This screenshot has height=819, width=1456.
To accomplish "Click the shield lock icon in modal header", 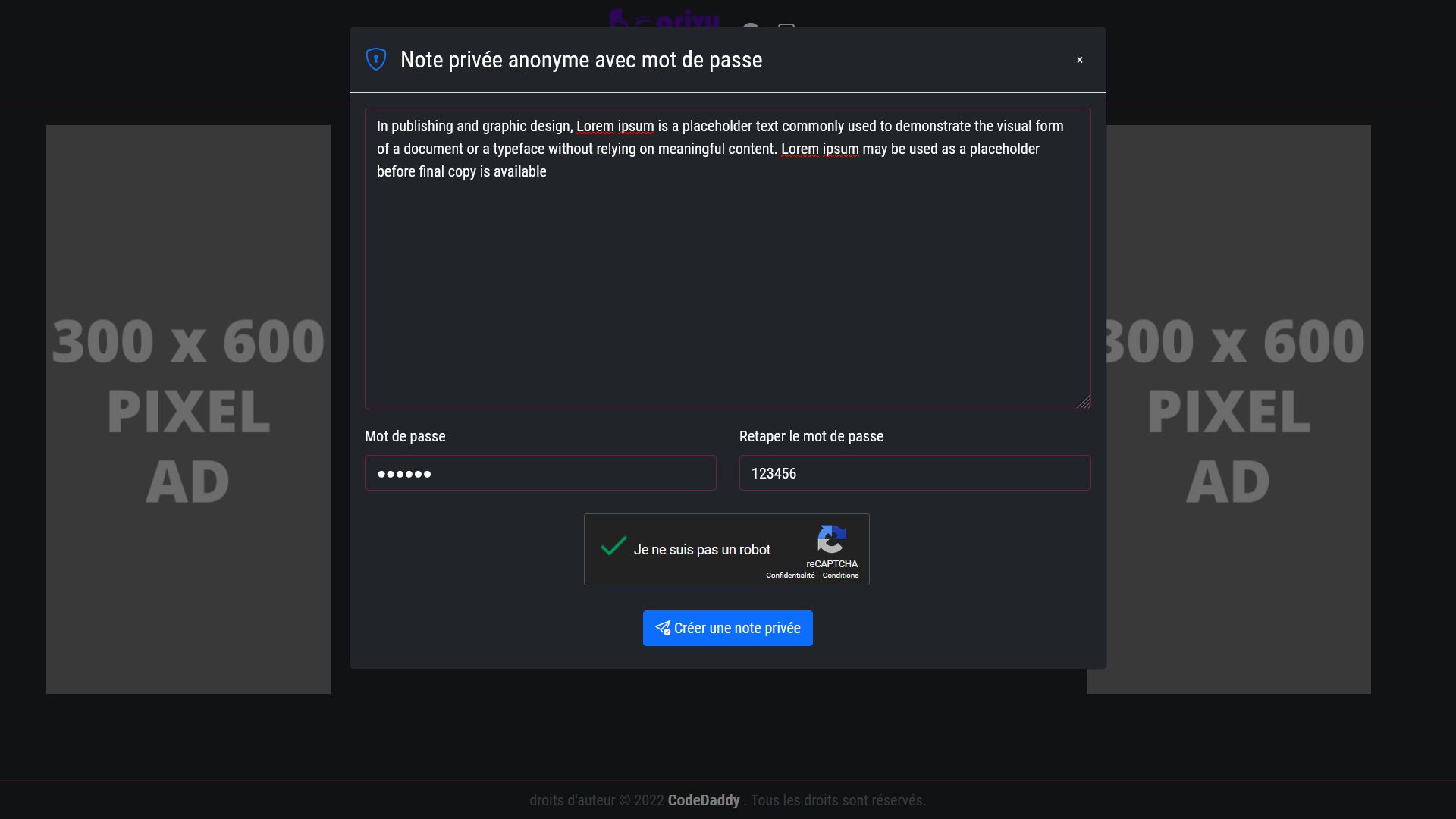I will (376, 59).
